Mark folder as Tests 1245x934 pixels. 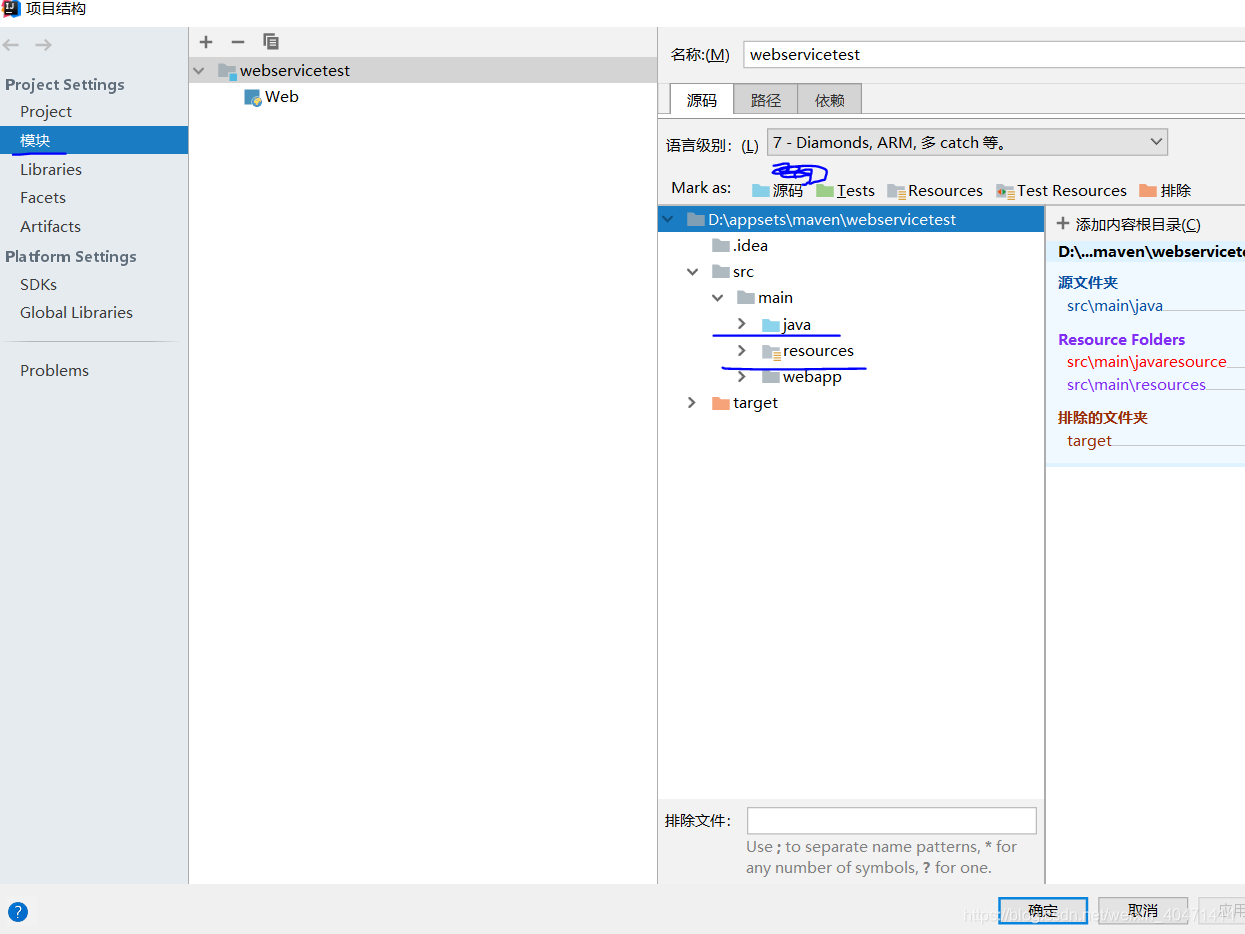pyautogui.click(x=845, y=190)
